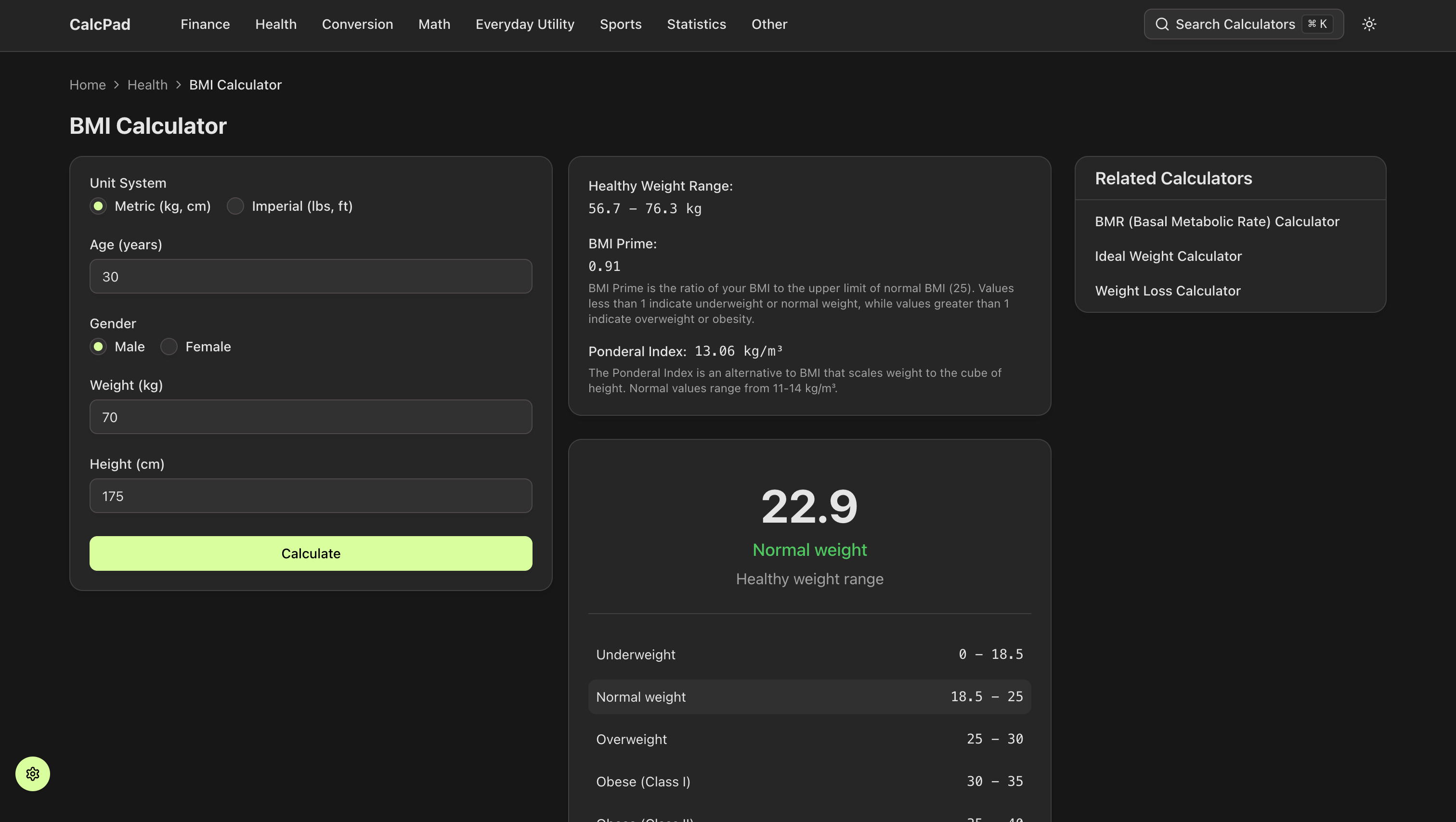Viewport: 1456px width, 822px height.
Task: Open the Statistics menu
Action: point(696,24)
